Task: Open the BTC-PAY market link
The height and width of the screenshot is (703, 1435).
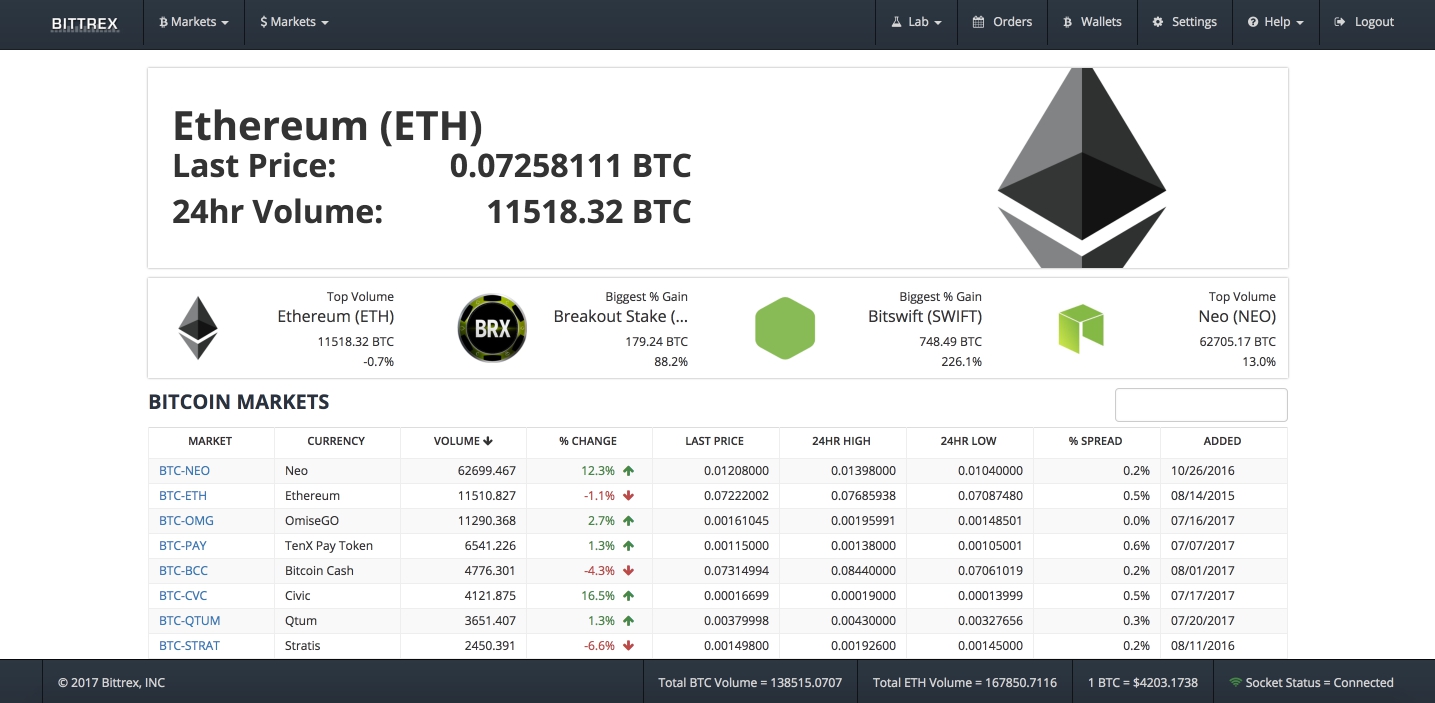Action: [183, 545]
